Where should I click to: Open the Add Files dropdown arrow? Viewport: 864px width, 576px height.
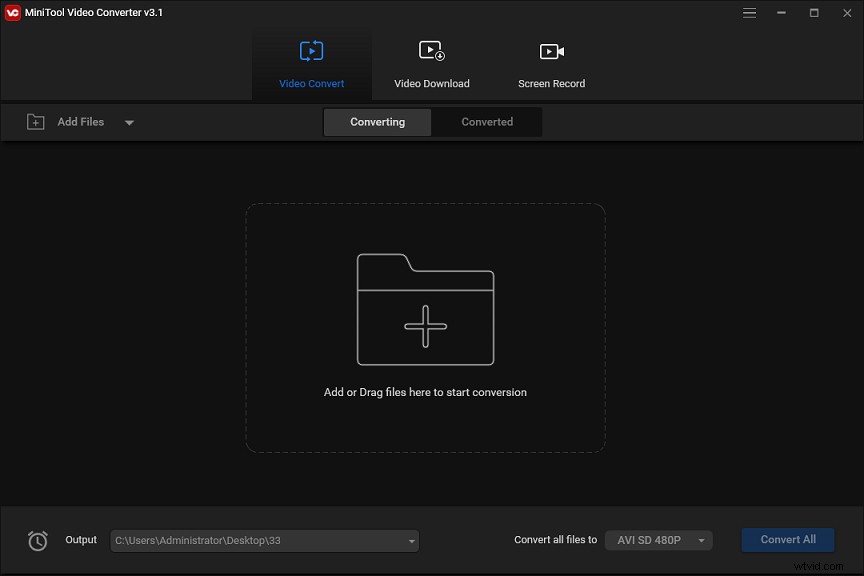[x=129, y=122]
